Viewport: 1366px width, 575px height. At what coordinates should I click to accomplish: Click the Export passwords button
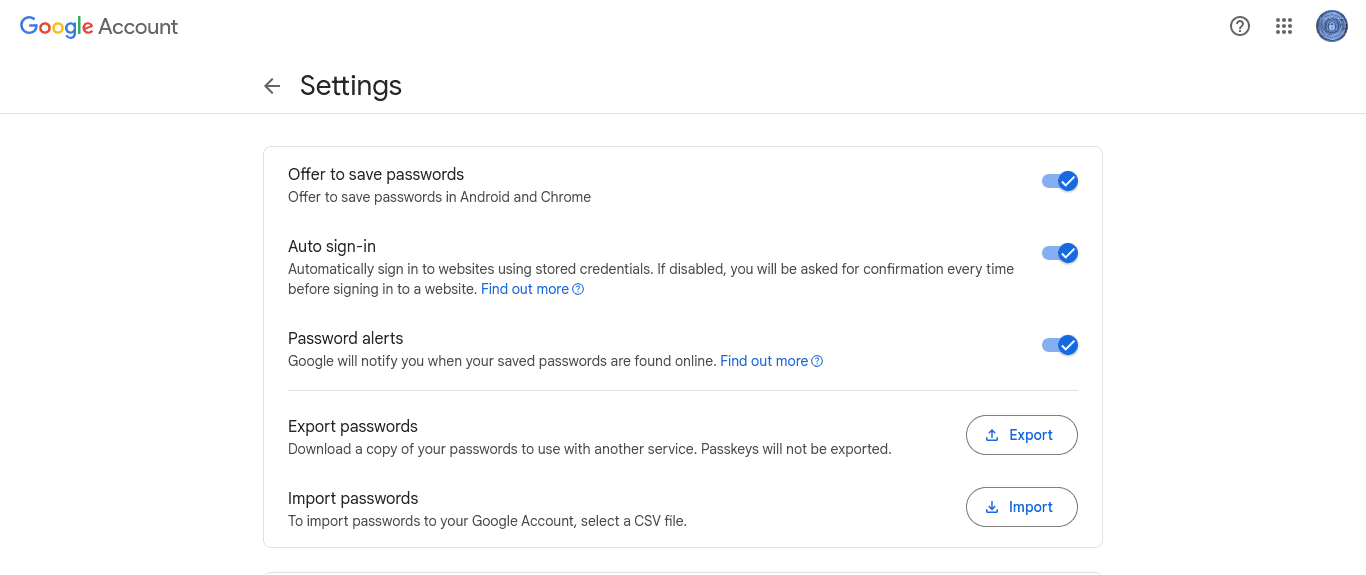(1021, 435)
